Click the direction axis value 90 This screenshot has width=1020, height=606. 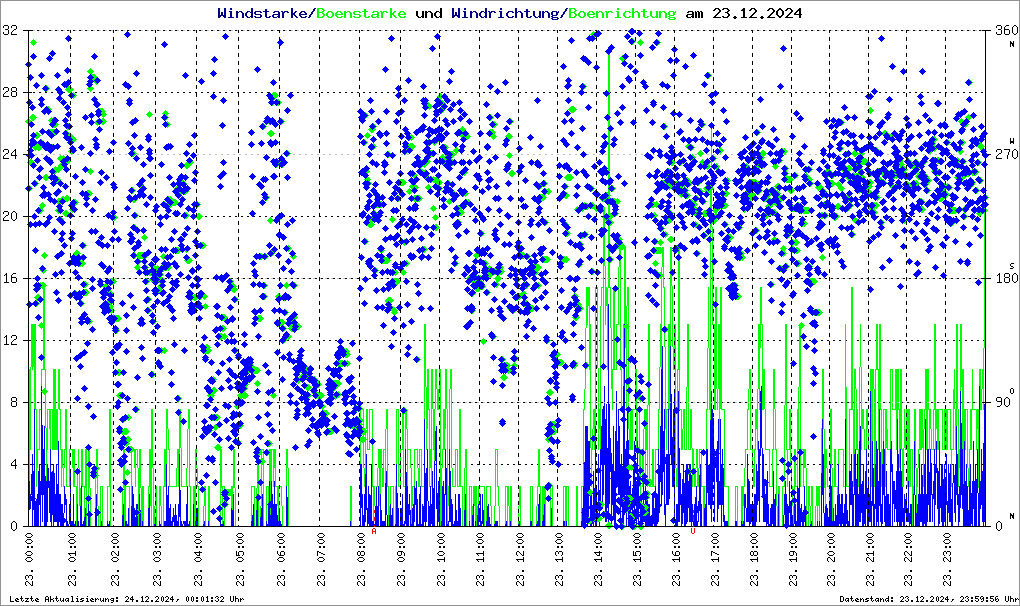[x=1002, y=402]
